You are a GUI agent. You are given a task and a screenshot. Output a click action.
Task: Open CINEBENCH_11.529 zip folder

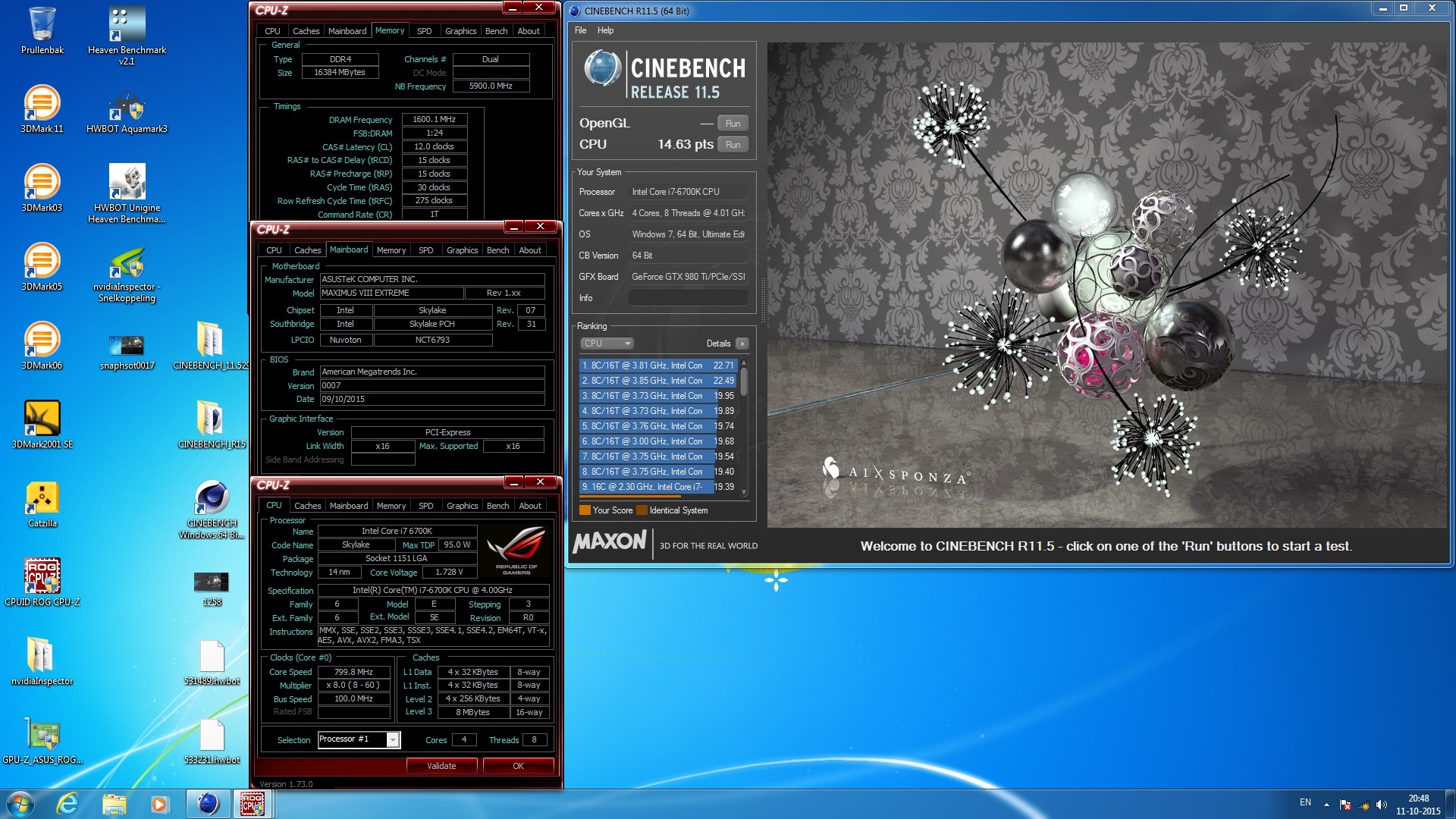click(x=211, y=346)
